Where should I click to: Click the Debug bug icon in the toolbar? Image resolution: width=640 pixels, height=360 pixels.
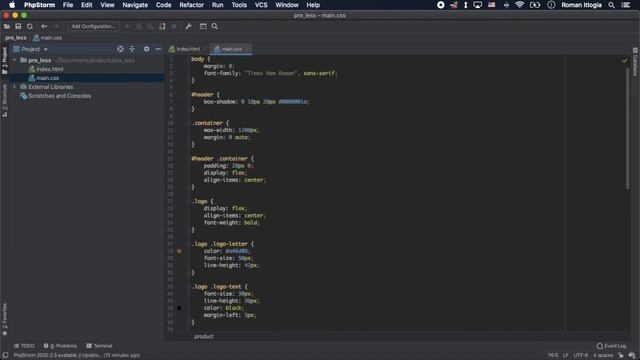139,26
